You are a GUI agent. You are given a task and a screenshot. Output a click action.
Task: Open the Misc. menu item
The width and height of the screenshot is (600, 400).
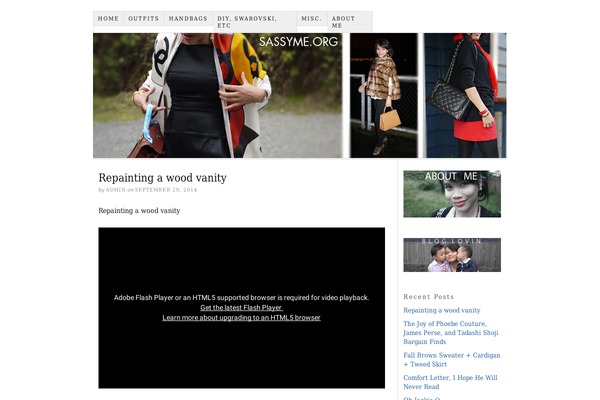click(x=311, y=18)
